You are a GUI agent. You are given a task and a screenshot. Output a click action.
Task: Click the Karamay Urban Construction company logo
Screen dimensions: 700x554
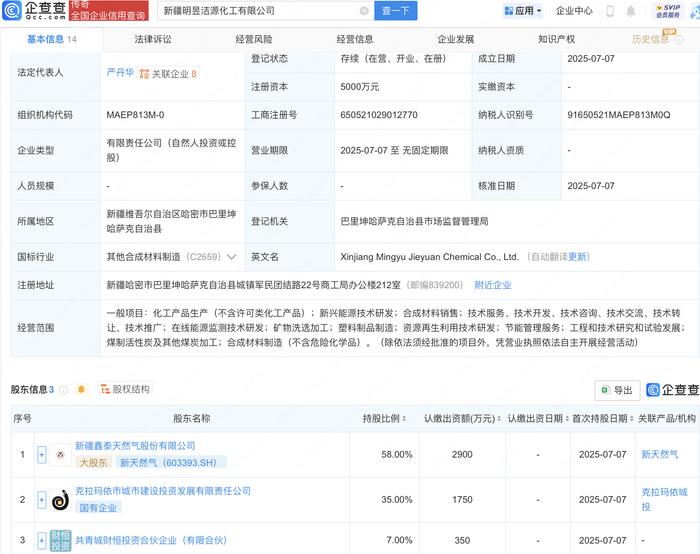click(60, 500)
